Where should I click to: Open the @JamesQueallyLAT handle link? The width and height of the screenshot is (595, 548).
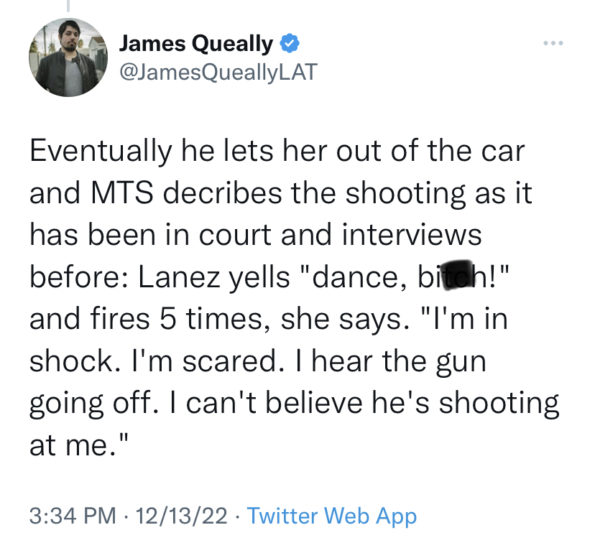pyautogui.click(x=218, y=72)
